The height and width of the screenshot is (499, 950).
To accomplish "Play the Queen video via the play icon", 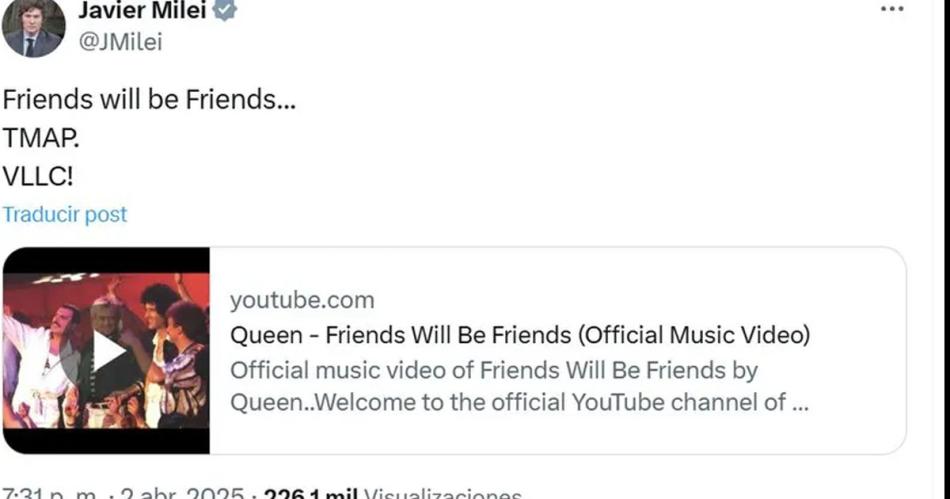I will 108,351.
